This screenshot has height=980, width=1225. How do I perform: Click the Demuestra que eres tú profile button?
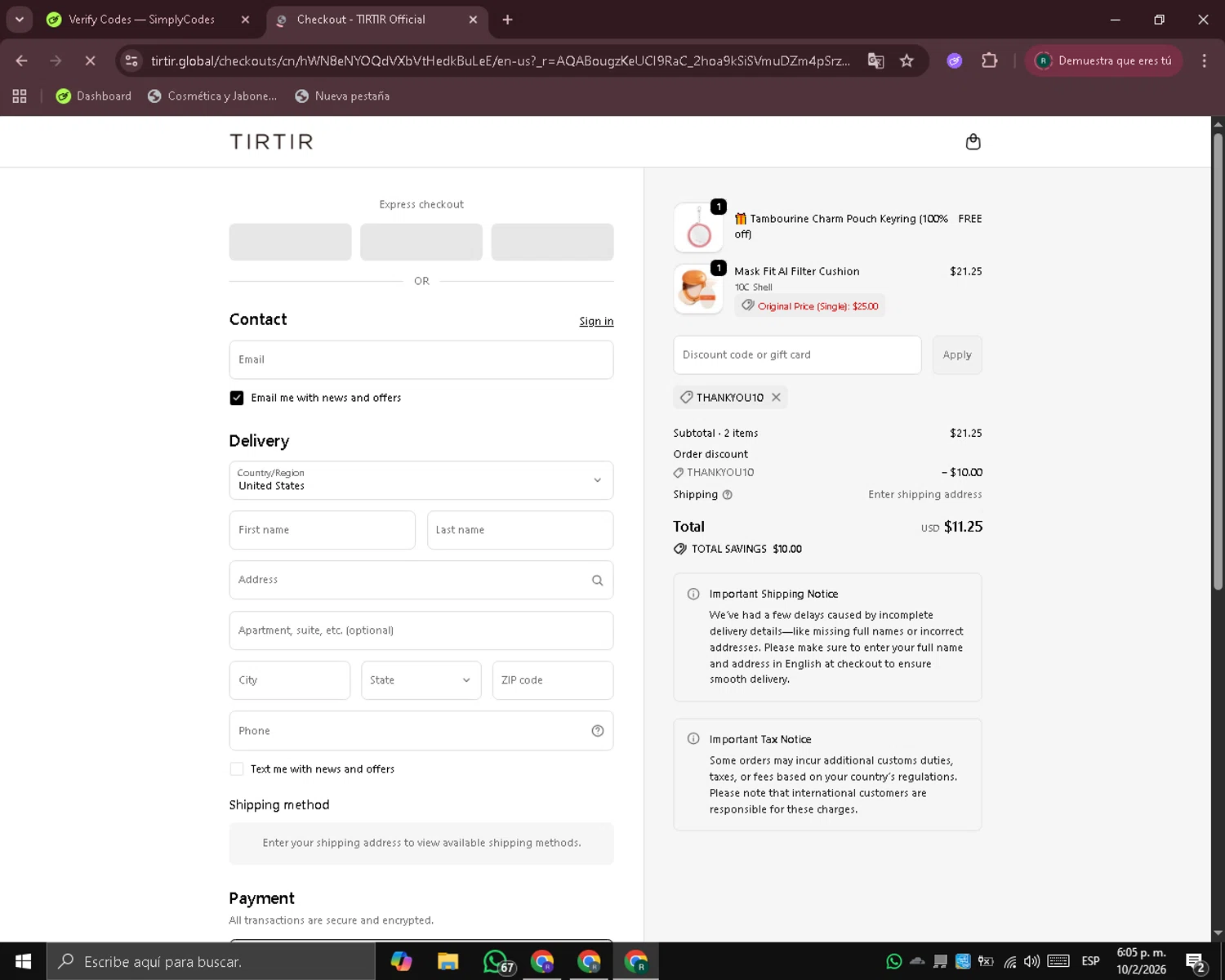pyautogui.click(x=1103, y=60)
